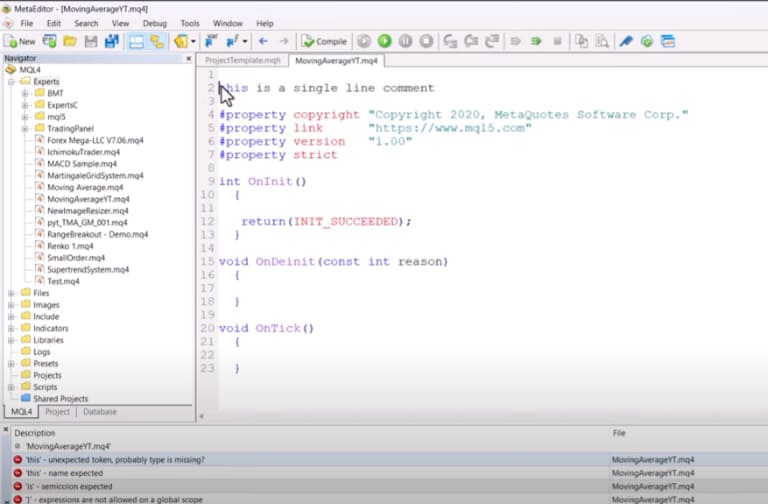Screen dimensions: 768x504
Task: Click the New file toolbar button
Action: click(19, 42)
